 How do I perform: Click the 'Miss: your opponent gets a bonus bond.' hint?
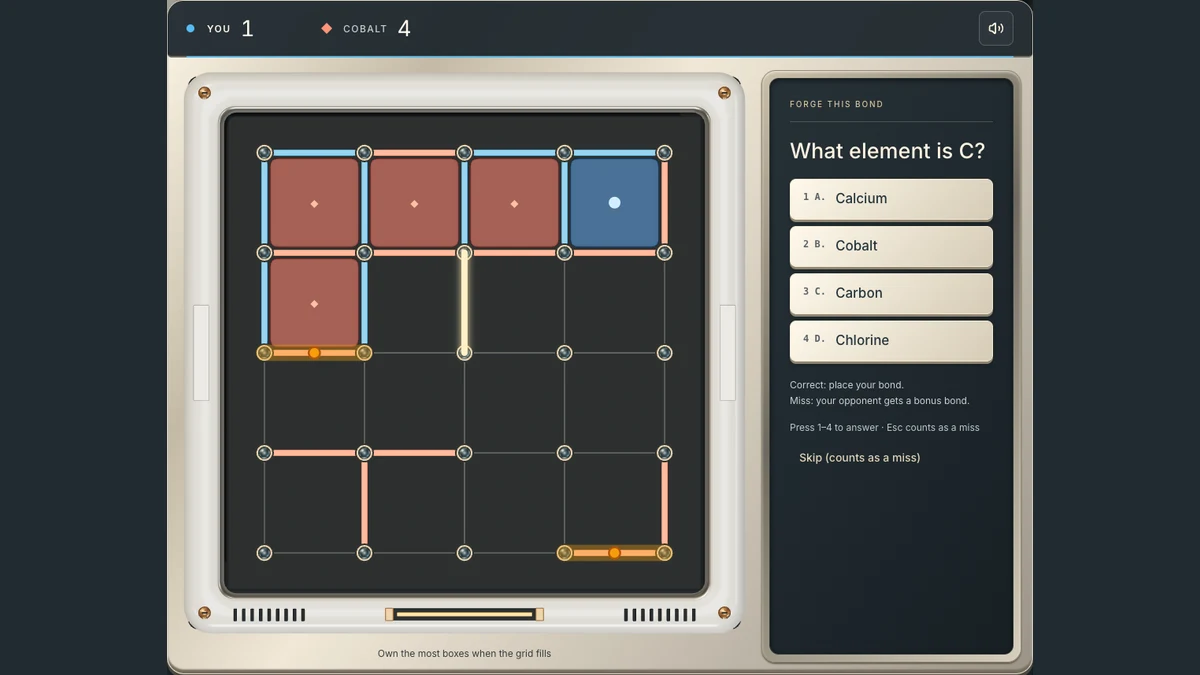(x=879, y=401)
